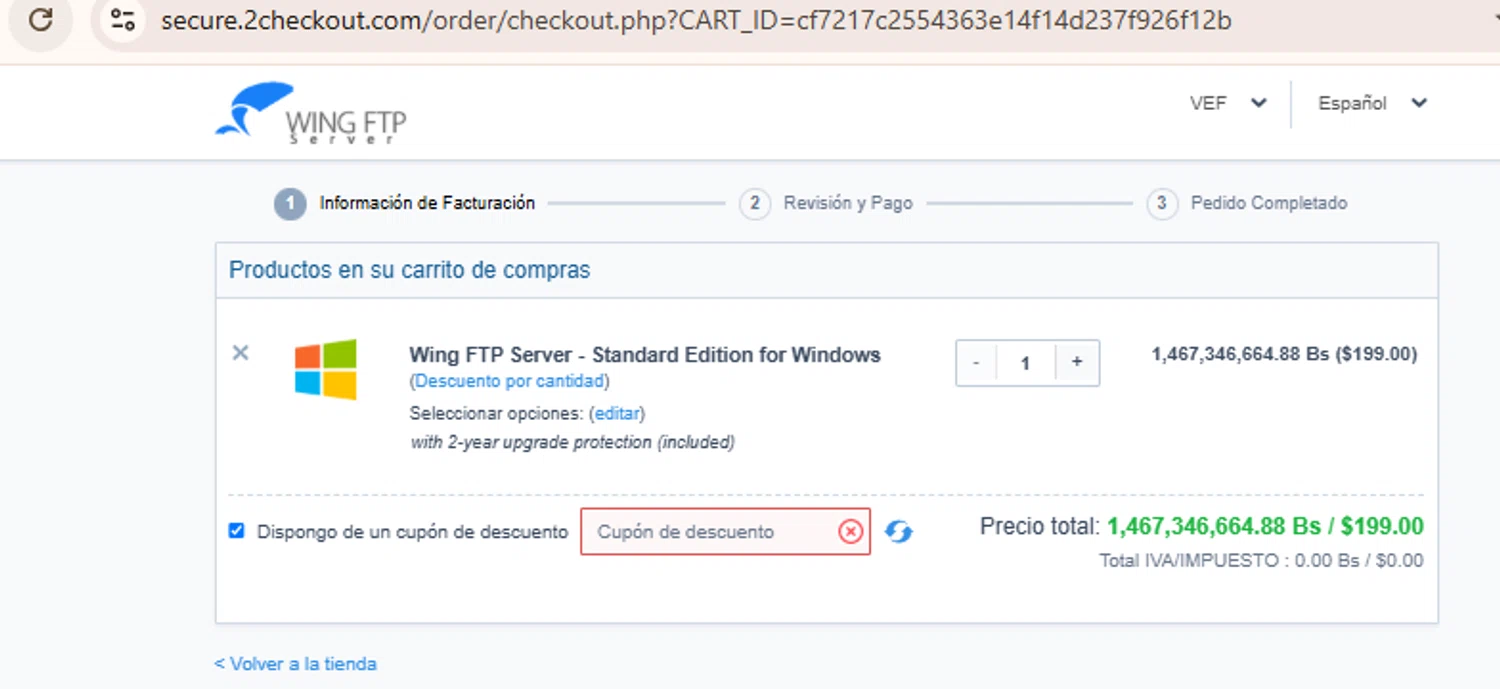Click green total price '1,467,346,664.88 Bs / $199.00'

coord(1265,526)
